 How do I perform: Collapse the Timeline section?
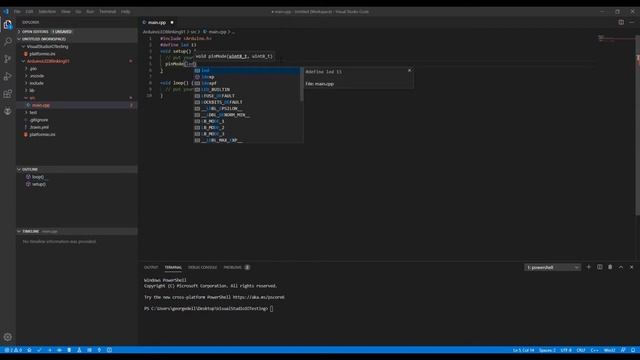[x=77, y=231]
